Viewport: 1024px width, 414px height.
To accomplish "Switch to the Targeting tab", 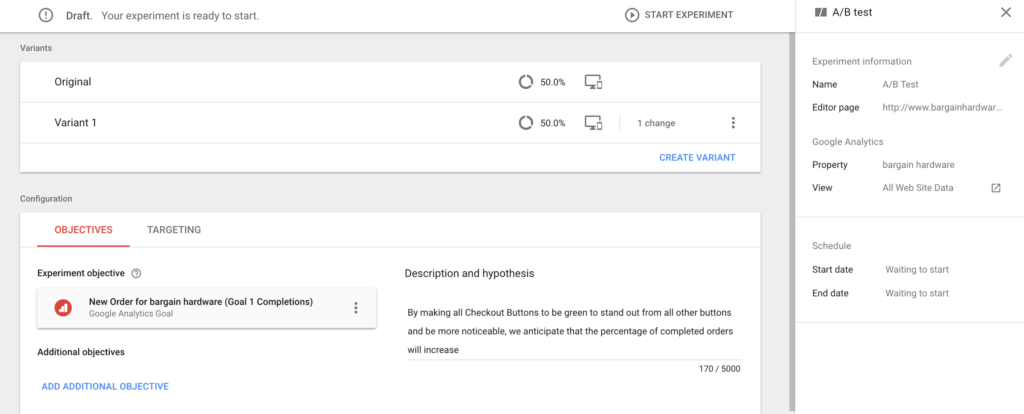I will pos(174,230).
